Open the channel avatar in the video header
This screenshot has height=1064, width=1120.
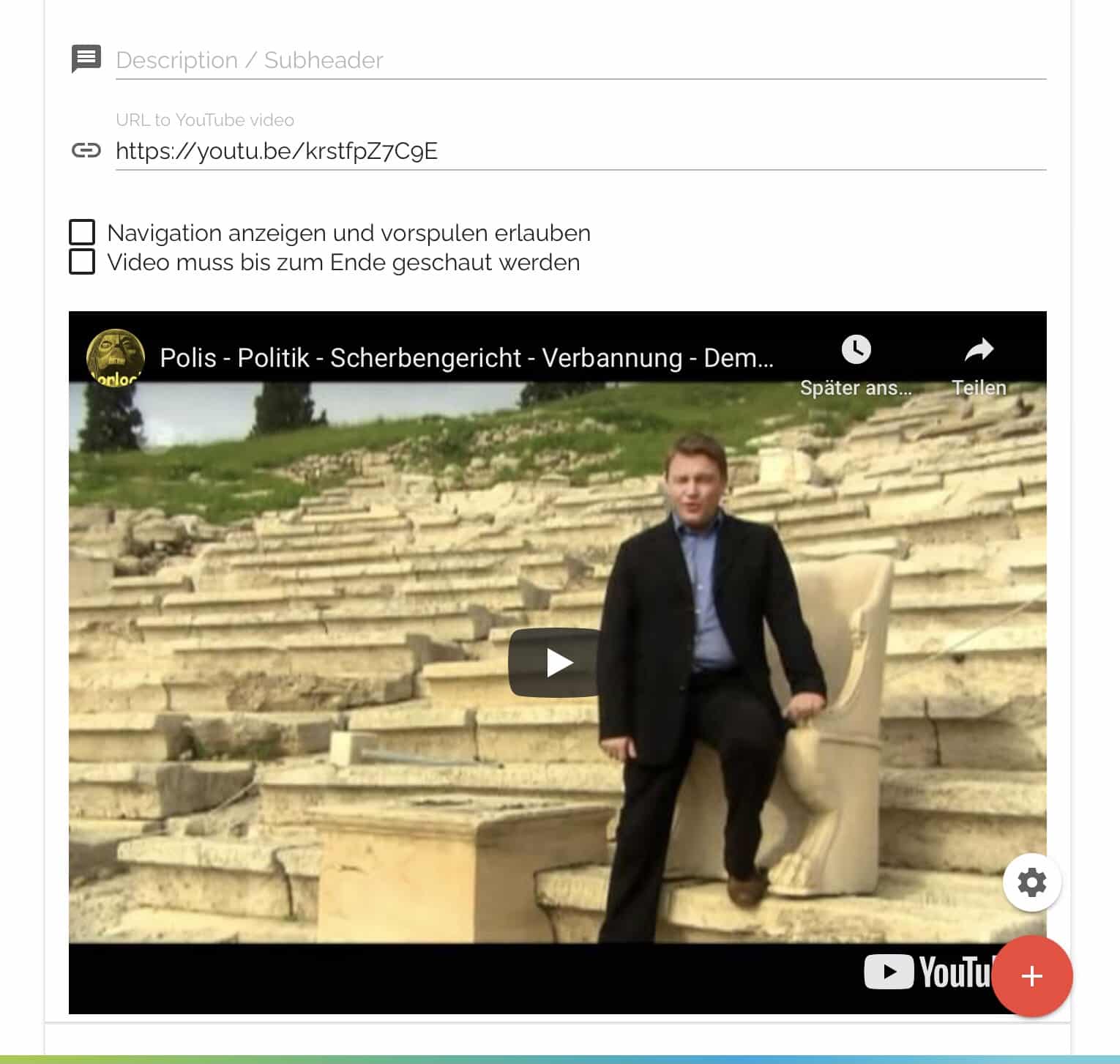pos(116,357)
